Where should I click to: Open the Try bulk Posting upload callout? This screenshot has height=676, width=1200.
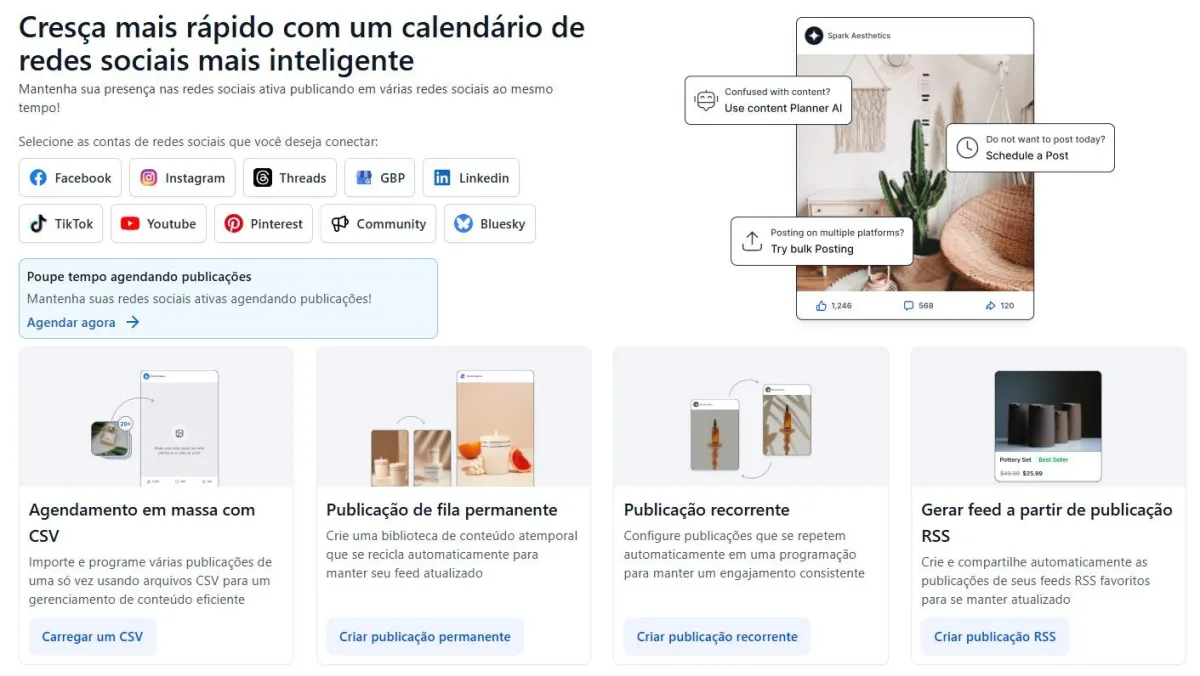point(822,241)
